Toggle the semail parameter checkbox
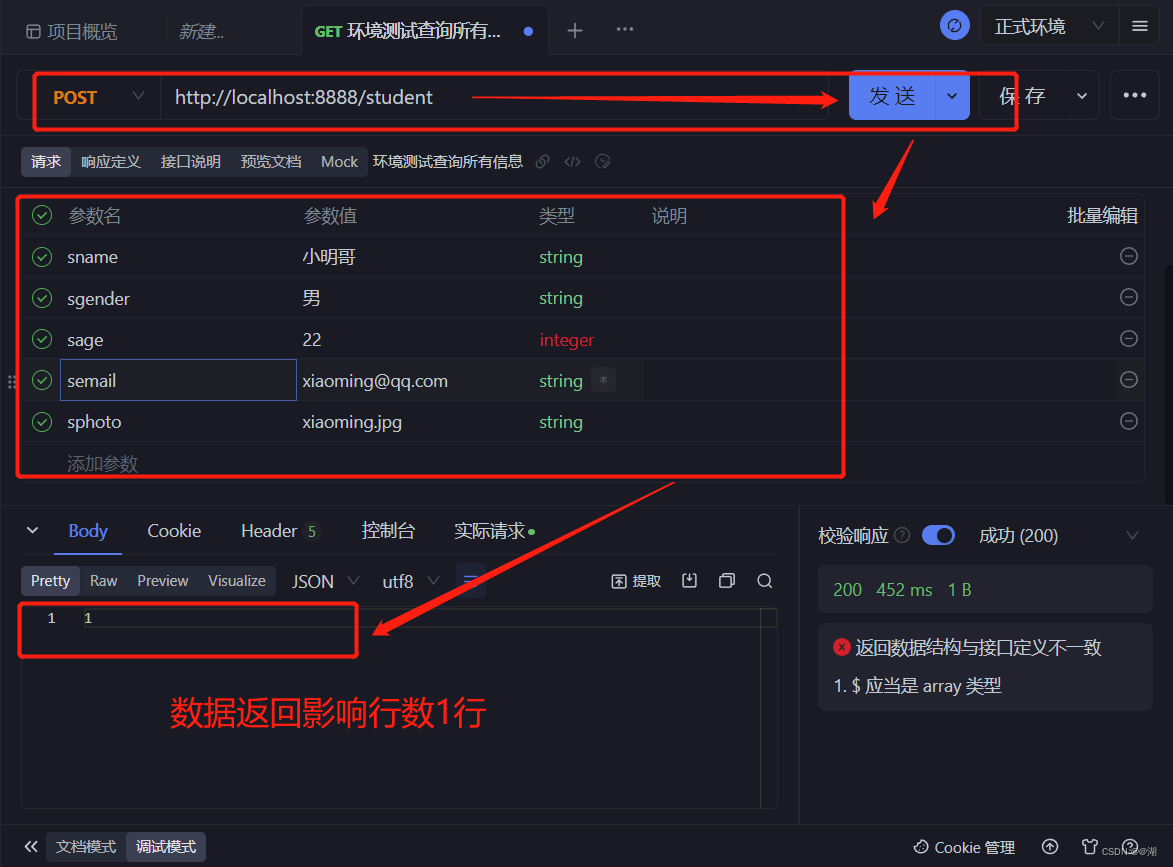The height and width of the screenshot is (867, 1173). 42,380
